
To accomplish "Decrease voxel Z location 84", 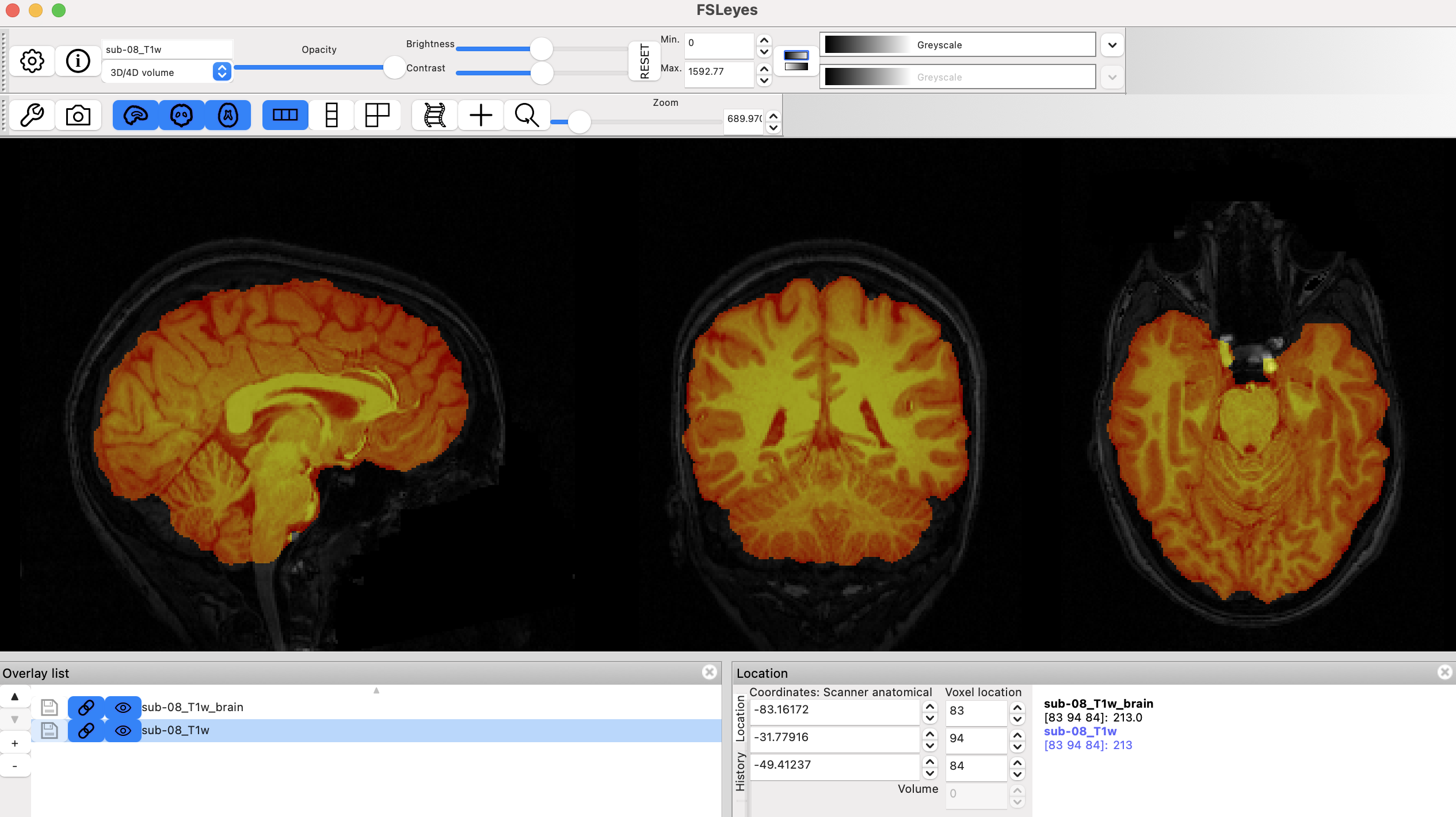I will tap(1017, 774).
